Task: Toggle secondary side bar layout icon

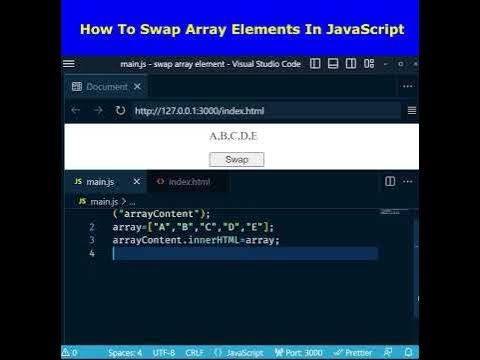Action: [351, 63]
